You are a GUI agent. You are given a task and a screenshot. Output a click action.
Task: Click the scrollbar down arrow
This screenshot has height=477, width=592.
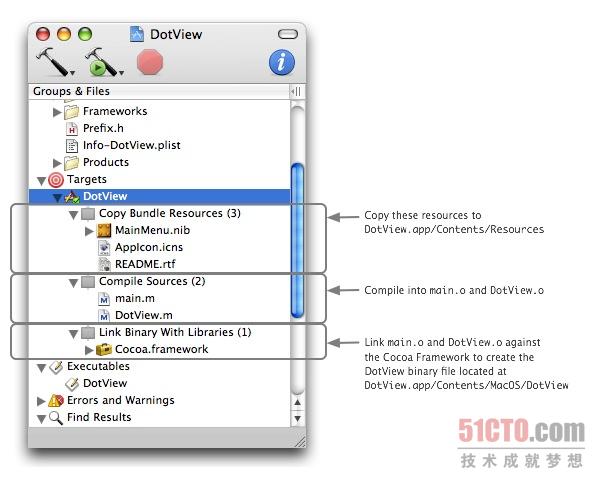pyautogui.click(x=298, y=418)
